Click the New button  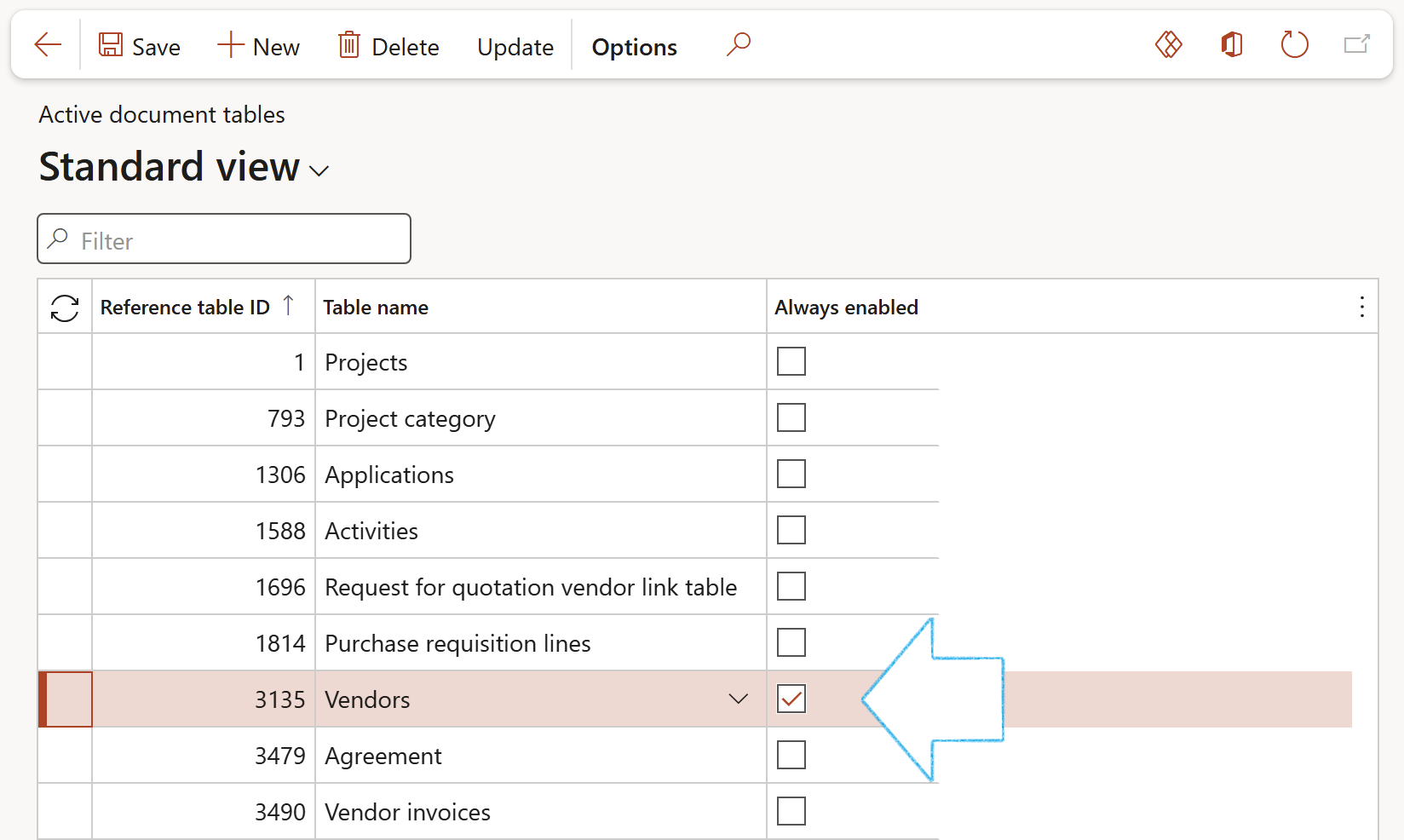pos(258,47)
